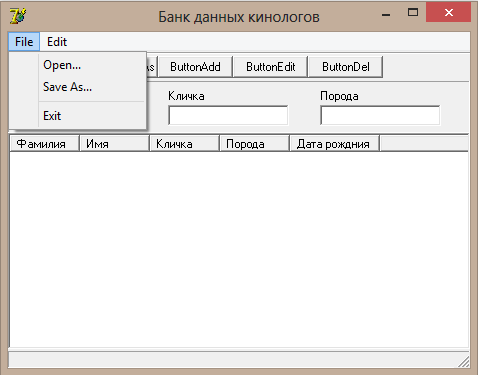Click the Дата рождения column header
Viewport: 478px width, 375px height.
[x=335, y=144]
